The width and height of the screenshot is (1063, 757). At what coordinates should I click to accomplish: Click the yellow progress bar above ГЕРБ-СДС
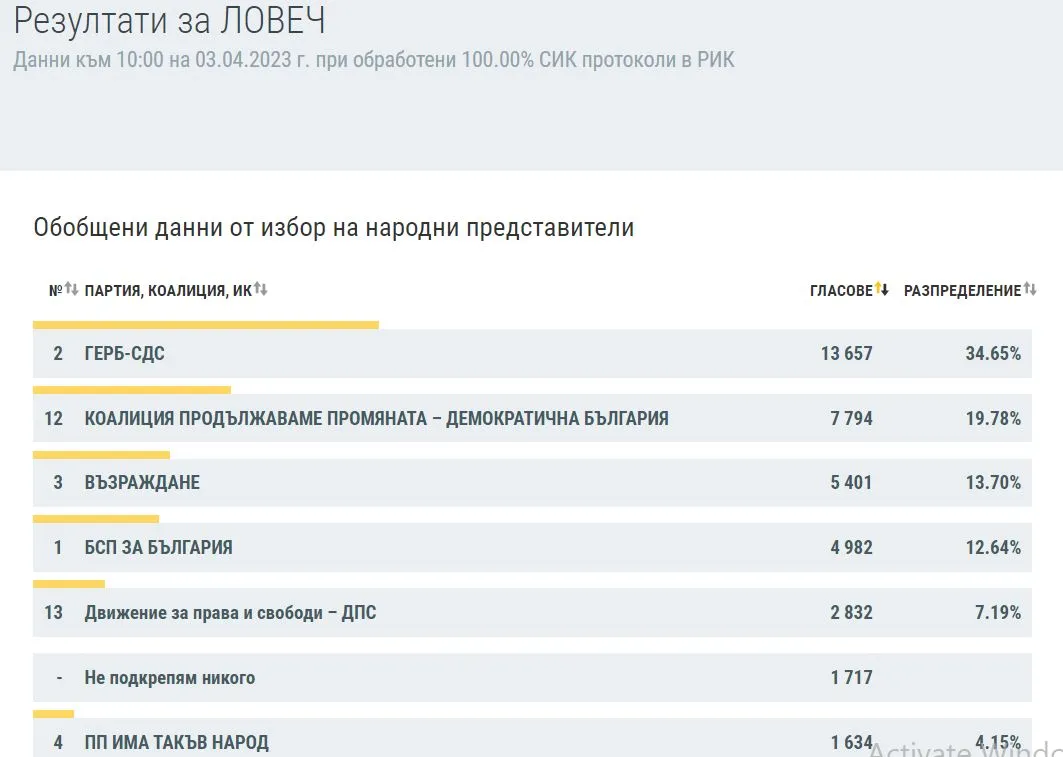205,325
